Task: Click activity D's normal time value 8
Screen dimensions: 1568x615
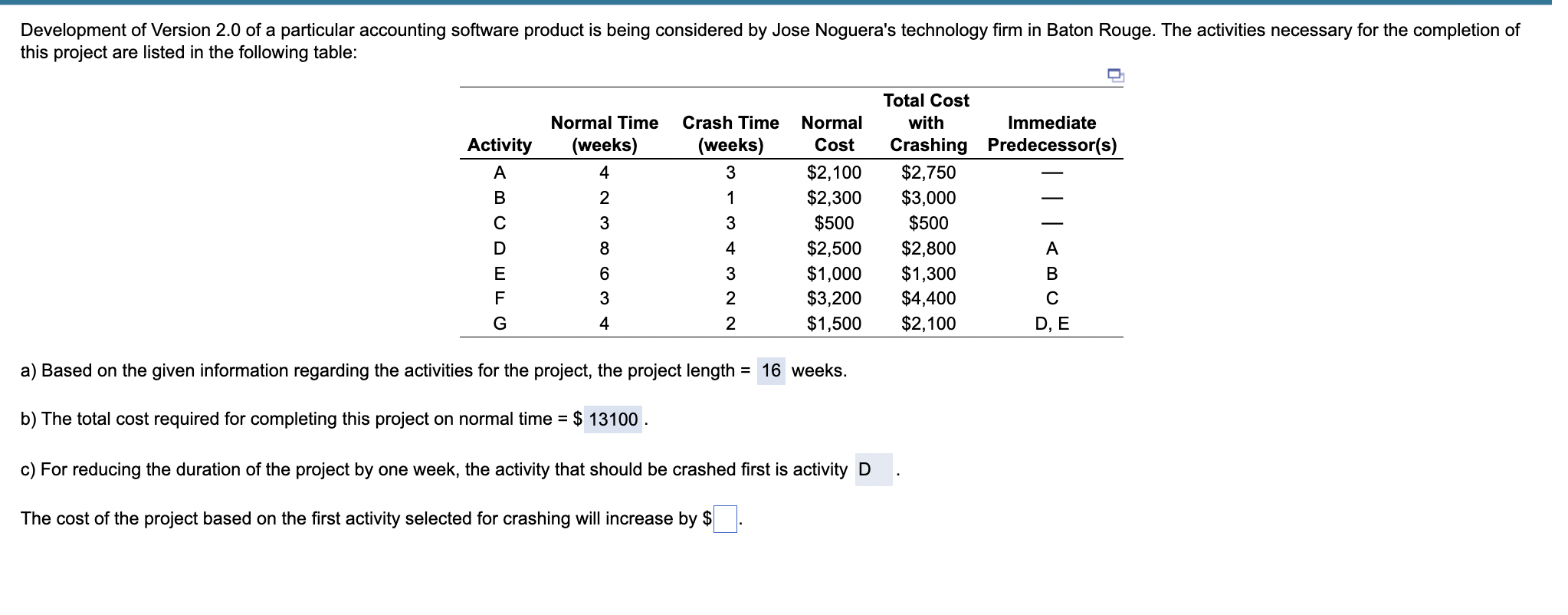Action: pos(604,248)
